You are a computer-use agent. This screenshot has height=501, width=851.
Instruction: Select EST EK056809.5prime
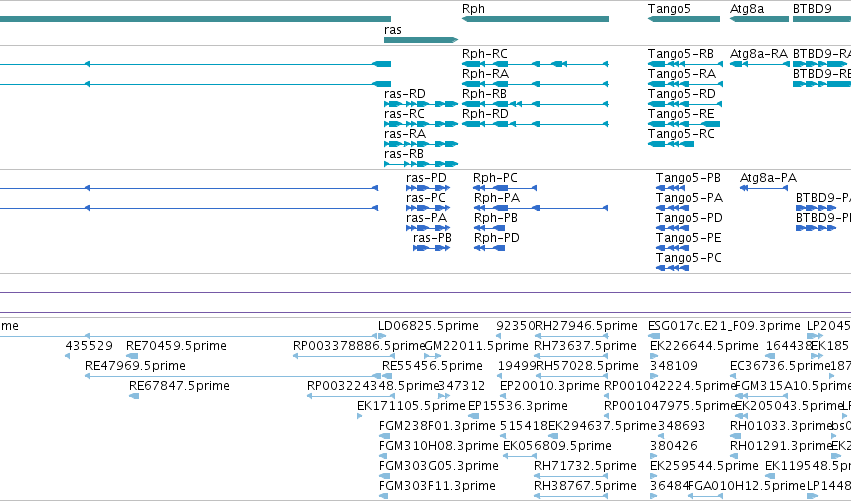tap(557, 446)
